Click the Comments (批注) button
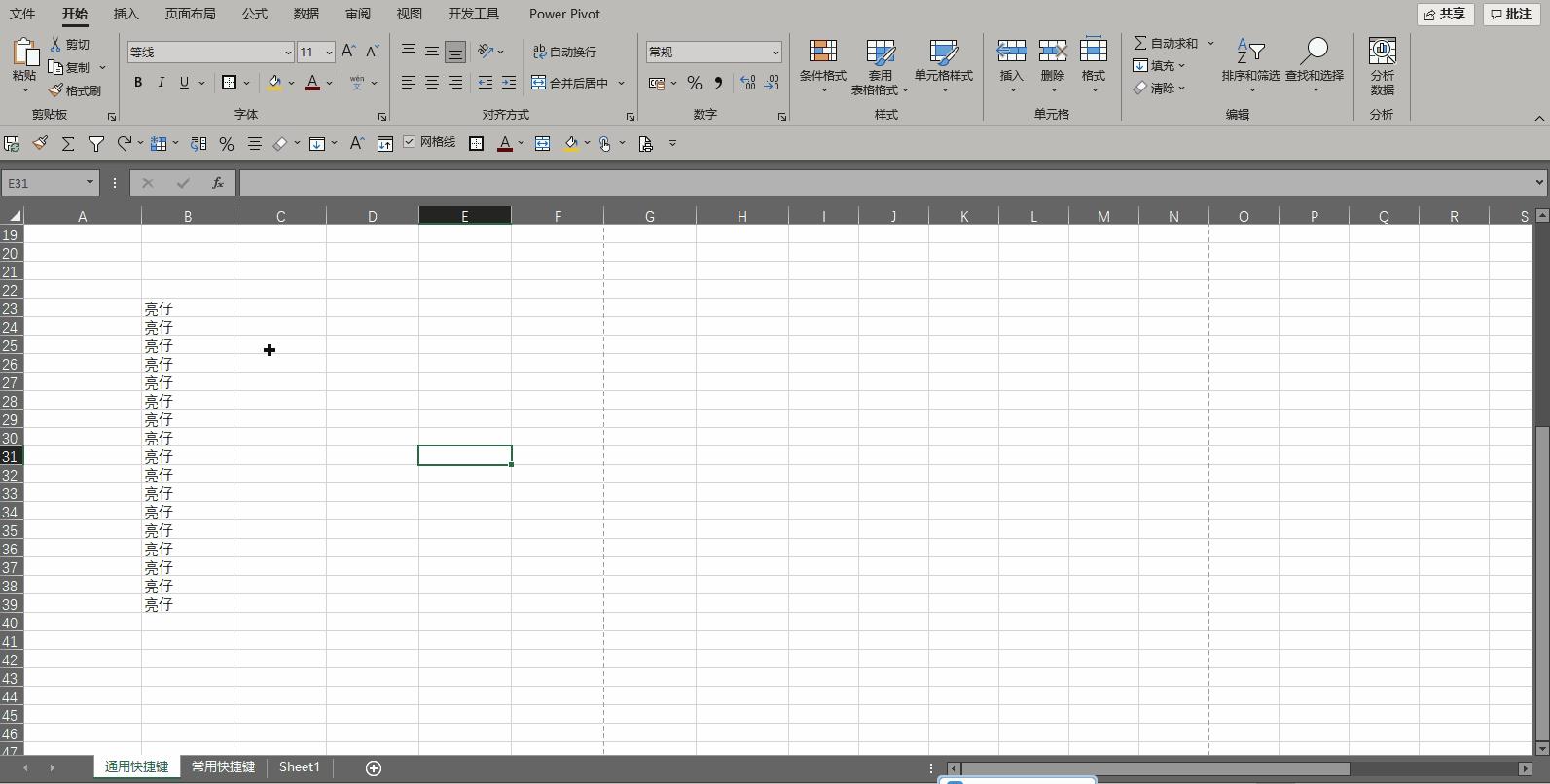This screenshot has height=784, width=1550. pyautogui.click(x=1511, y=14)
